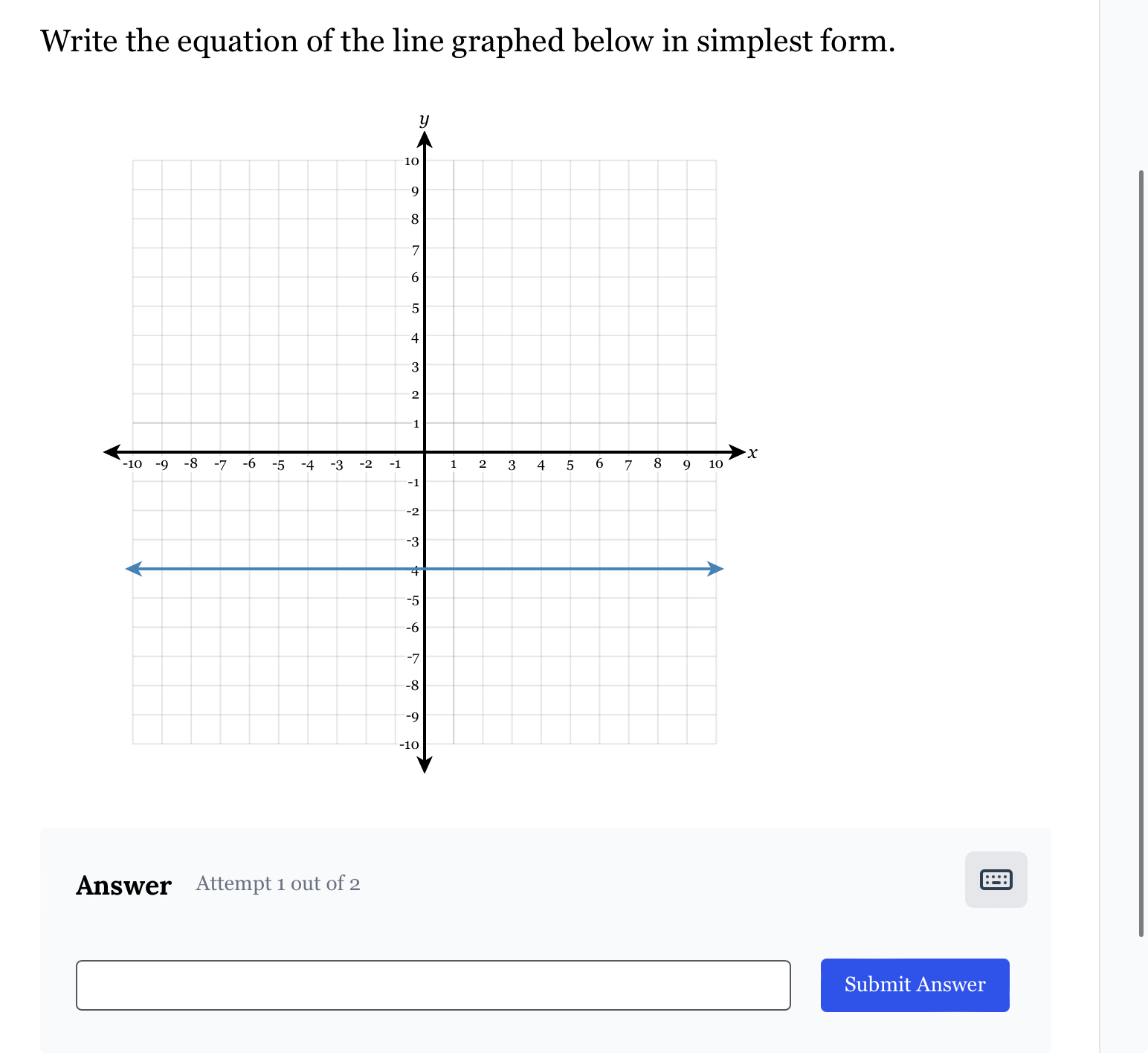Click the 10 label on the y-axis
The image size is (1148, 1053).
[411, 161]
